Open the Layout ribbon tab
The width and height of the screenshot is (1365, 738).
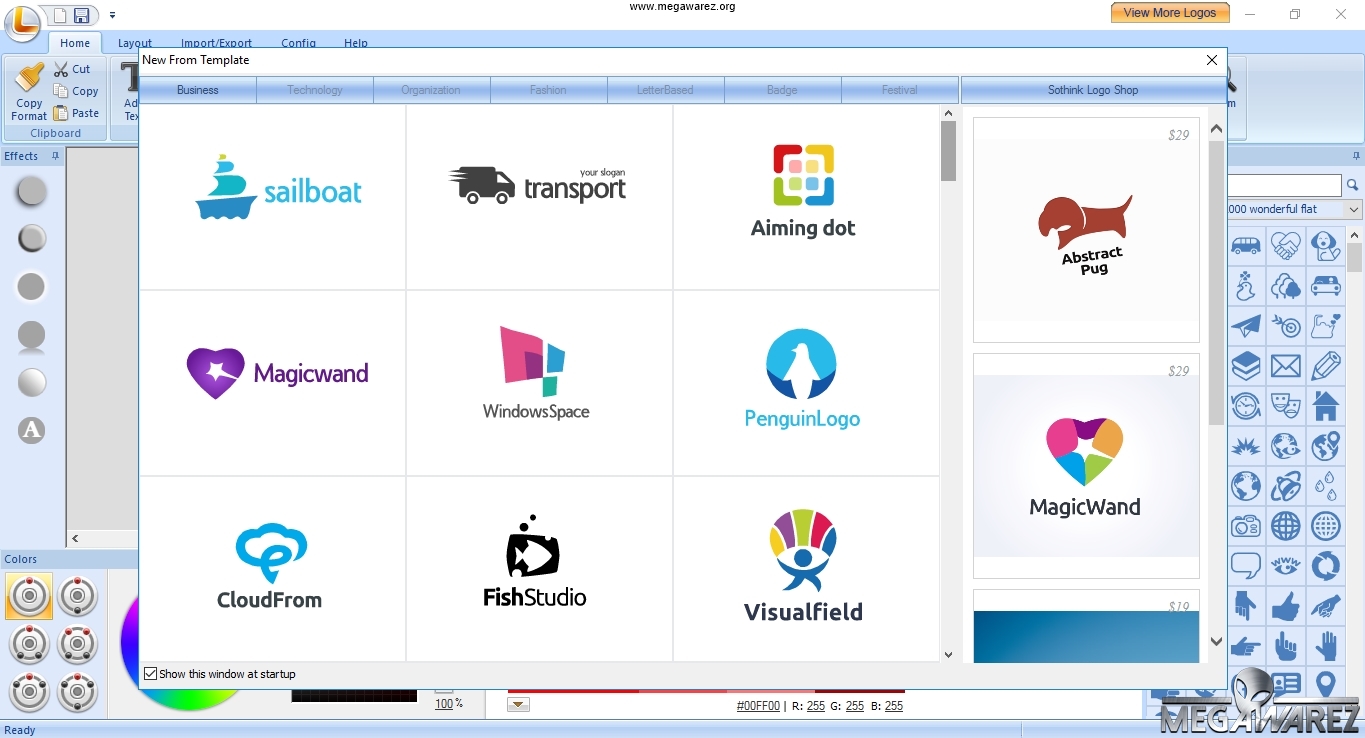(135, 43)
